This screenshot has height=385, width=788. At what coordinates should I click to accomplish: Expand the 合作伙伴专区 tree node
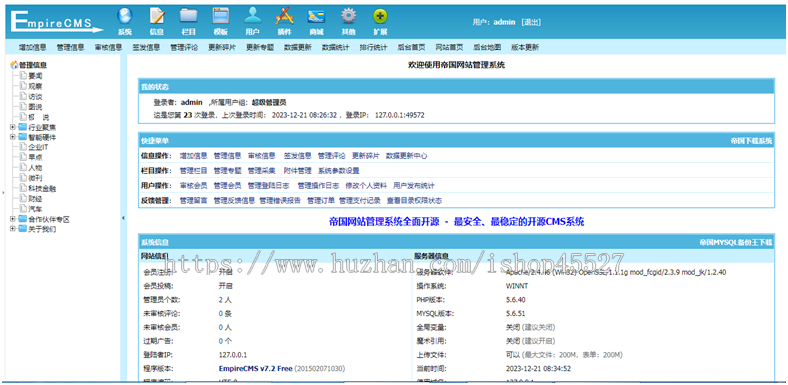coord(13,219)
